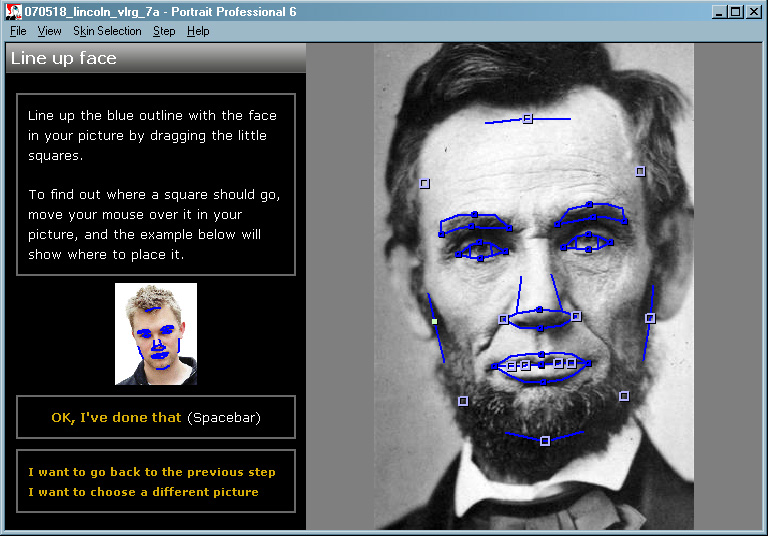
Task: Click the left temple square handle
Action: click(425, 184)
